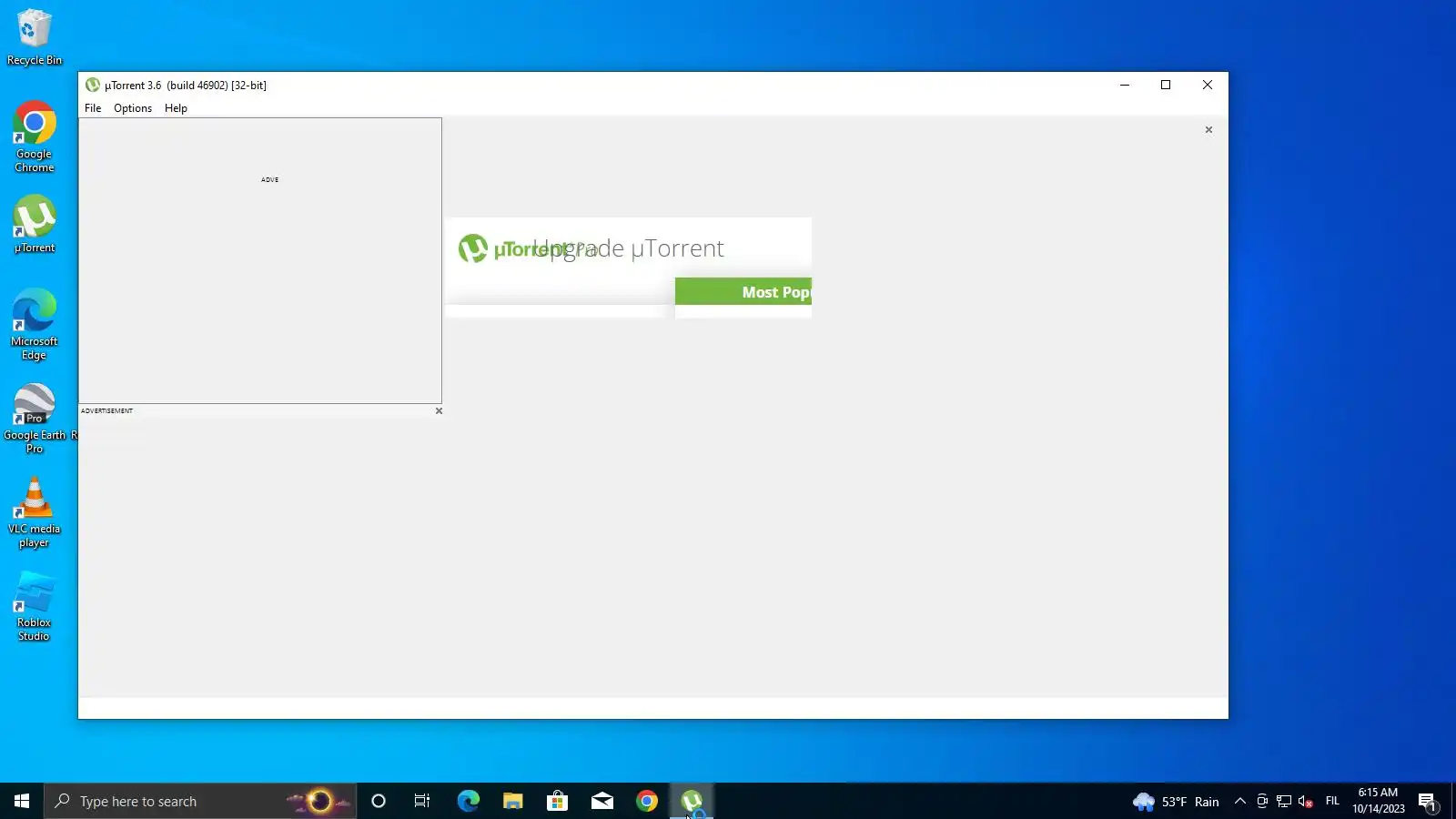Open Mail app from taskbar
The image size is (1456, 819).
pyautogui.click(x=602, y=801)
